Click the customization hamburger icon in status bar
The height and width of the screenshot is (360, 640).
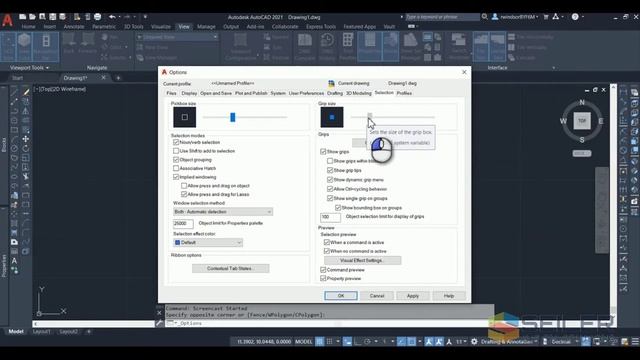pyautogui.click(x=635, y=342)
